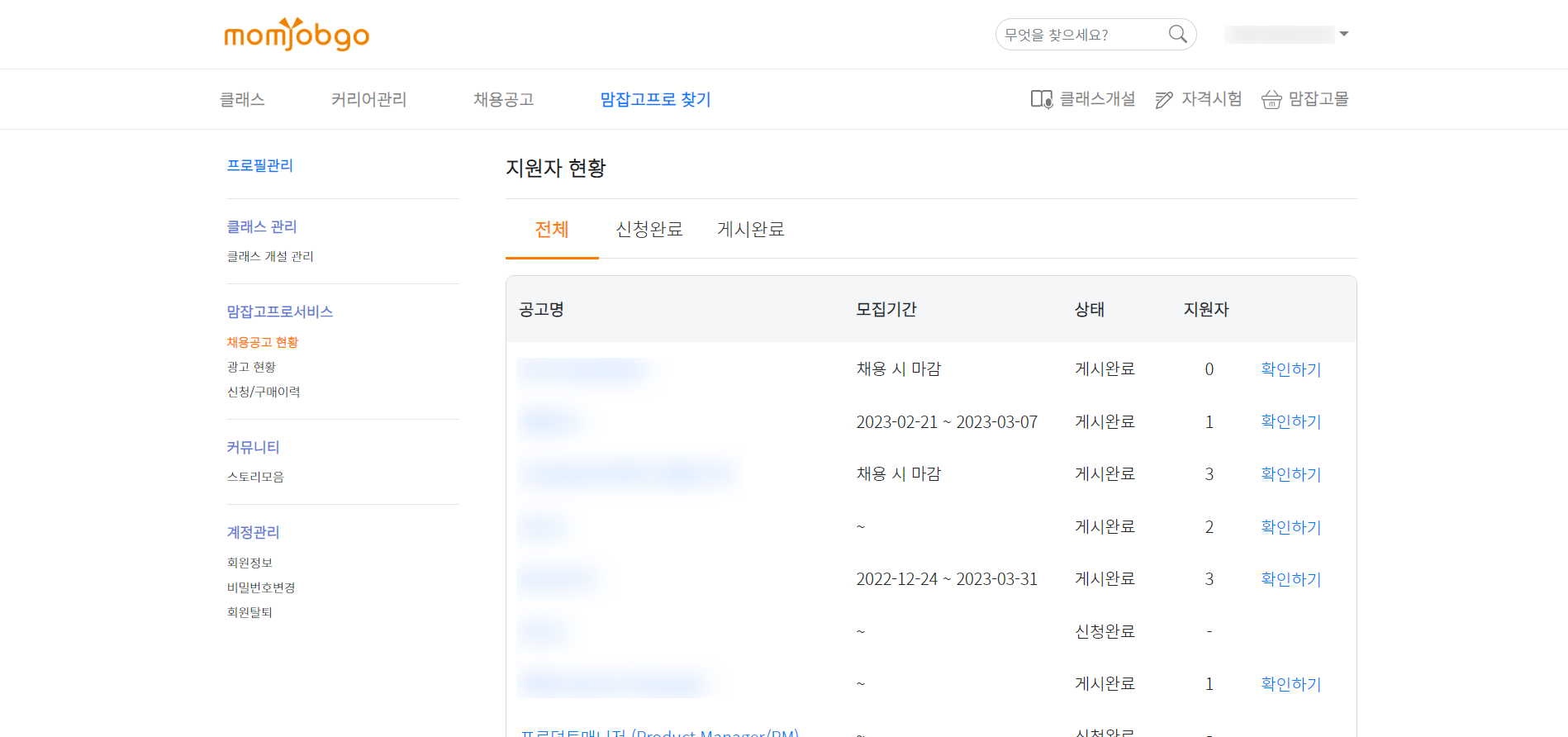Open the 클래스 menu
The image size is (1568, 737).
click(242, 99)
